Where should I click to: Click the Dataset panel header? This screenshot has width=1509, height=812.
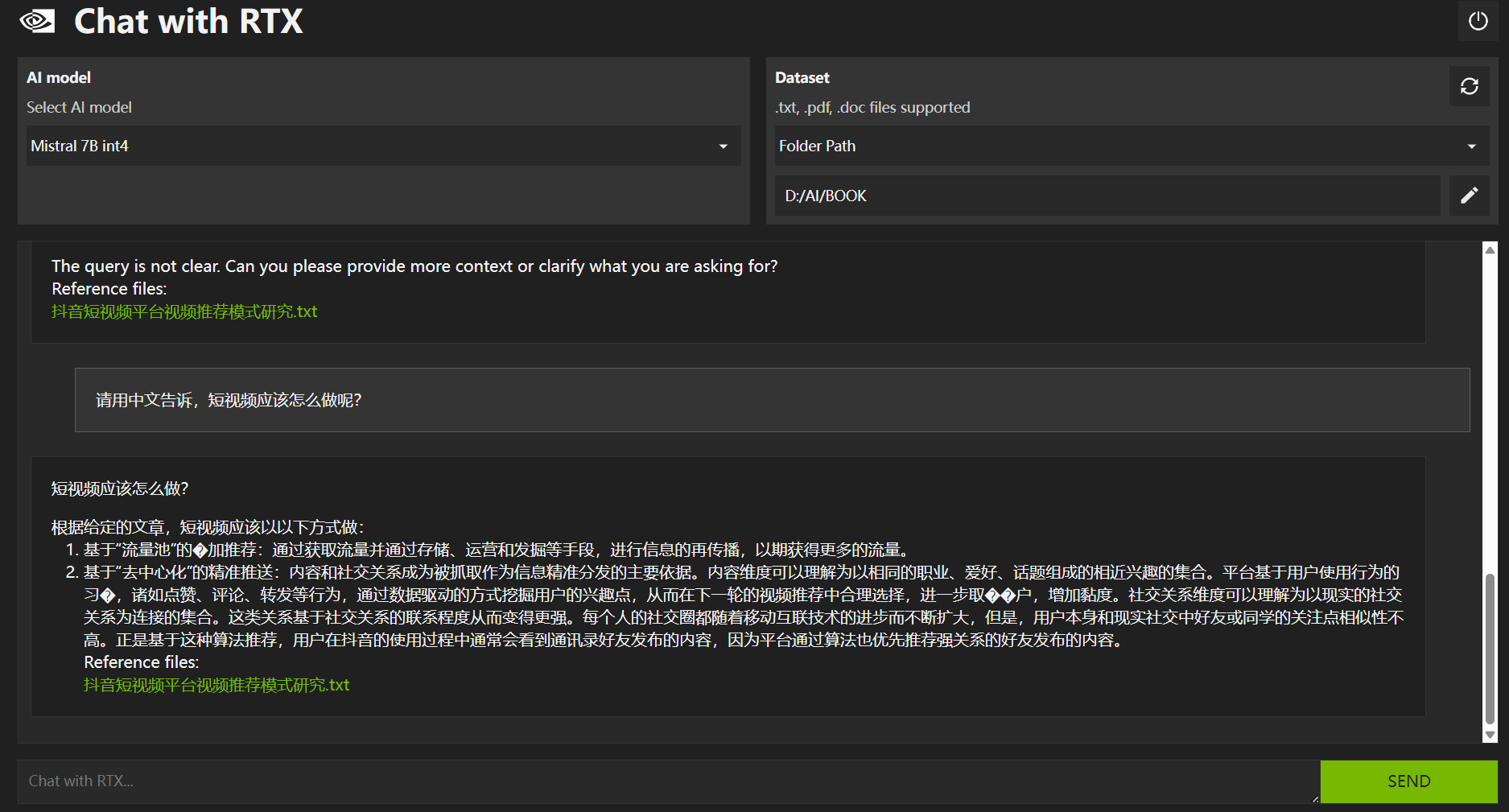[x=802, y=77]
